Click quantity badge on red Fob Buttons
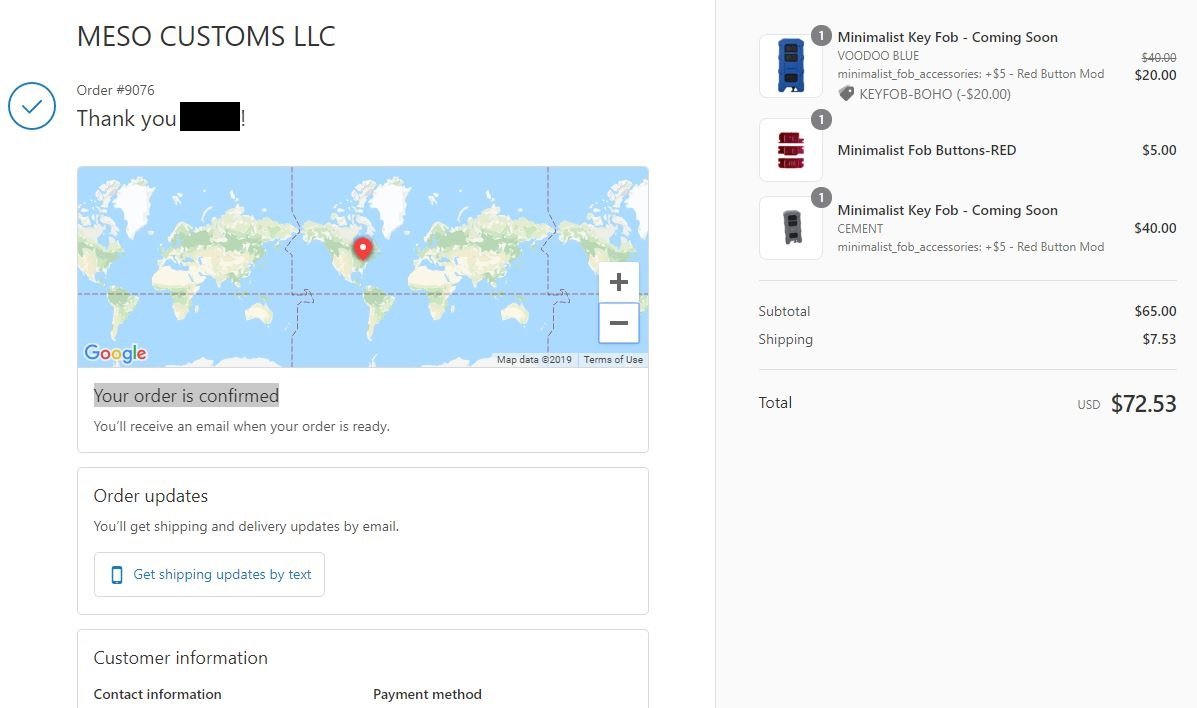 (821, 119)
